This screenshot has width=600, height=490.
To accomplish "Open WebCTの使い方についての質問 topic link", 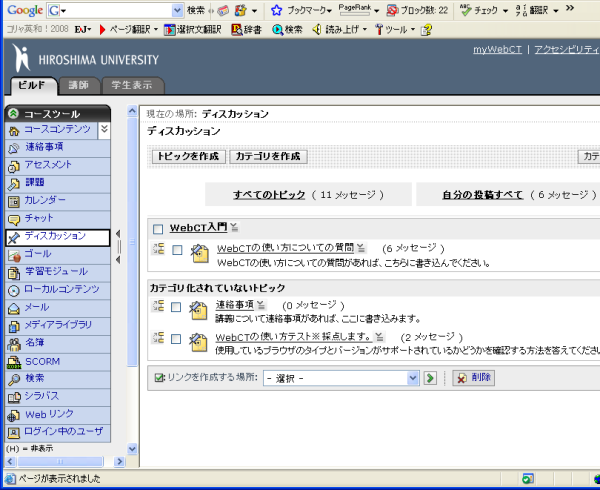I will point(285,248).
